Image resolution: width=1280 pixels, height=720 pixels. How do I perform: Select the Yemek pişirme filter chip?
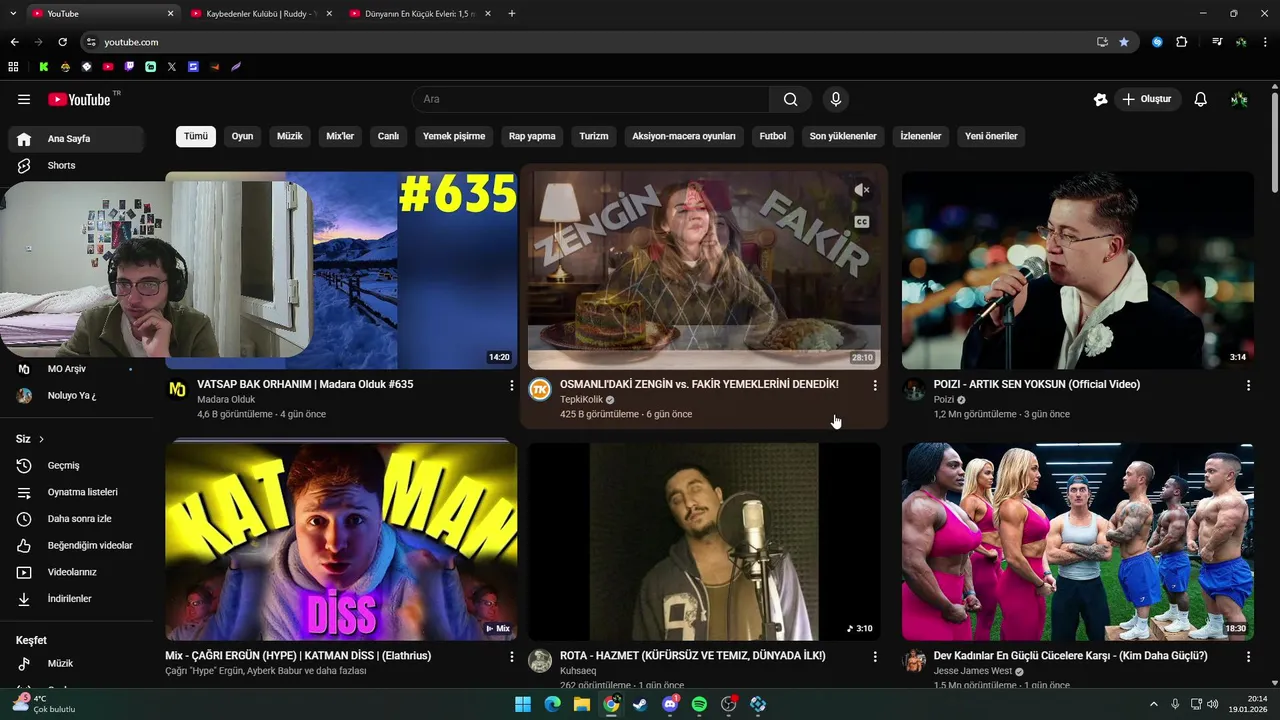coord(454,136)
